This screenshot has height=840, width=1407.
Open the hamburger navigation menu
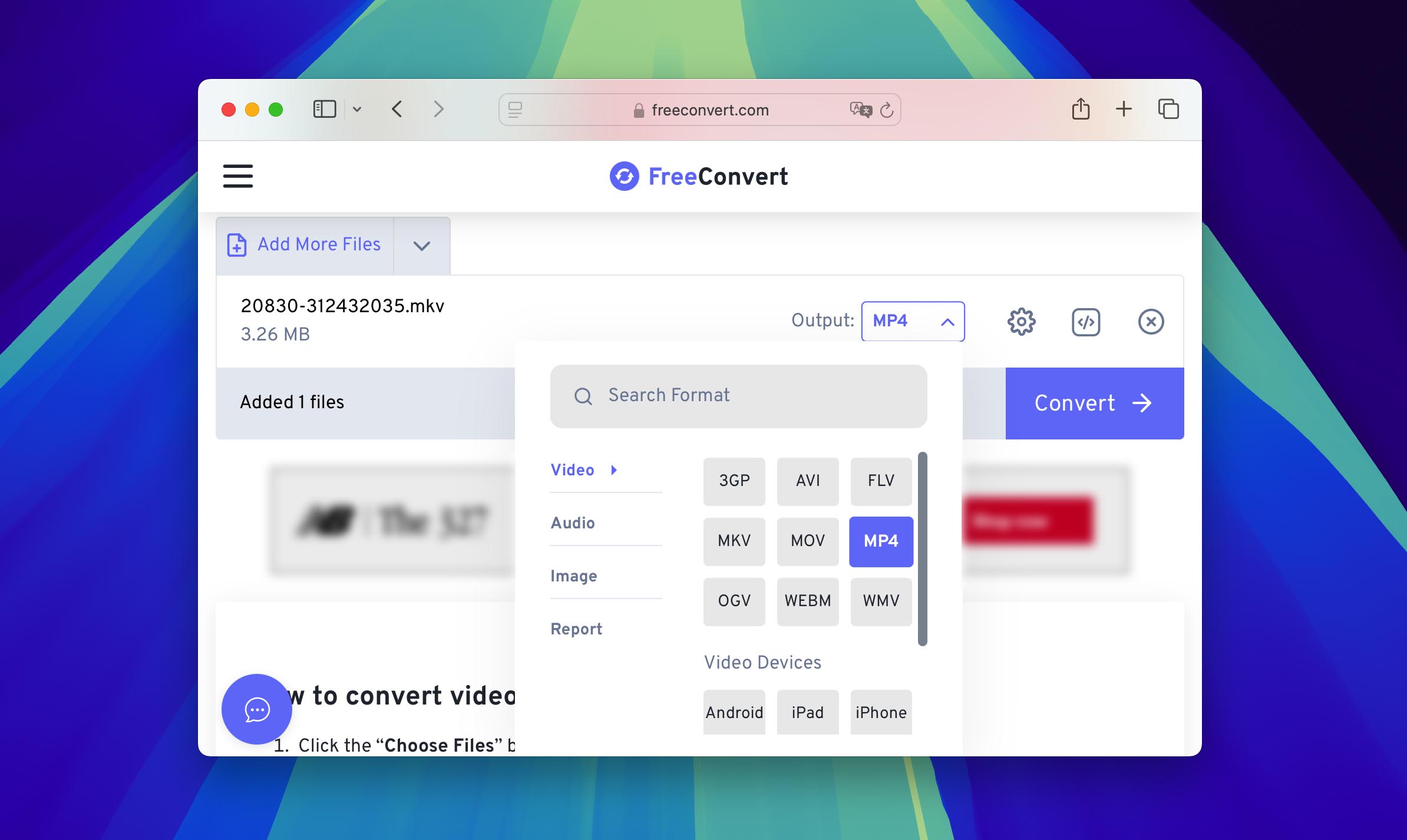237,176
